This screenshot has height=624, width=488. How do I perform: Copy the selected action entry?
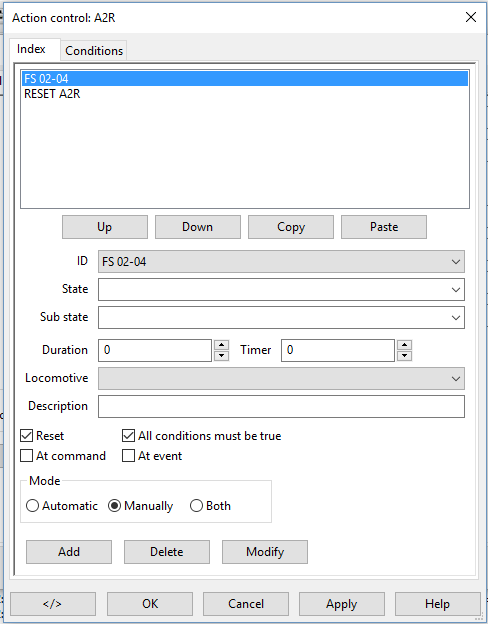tap(291, 227)
